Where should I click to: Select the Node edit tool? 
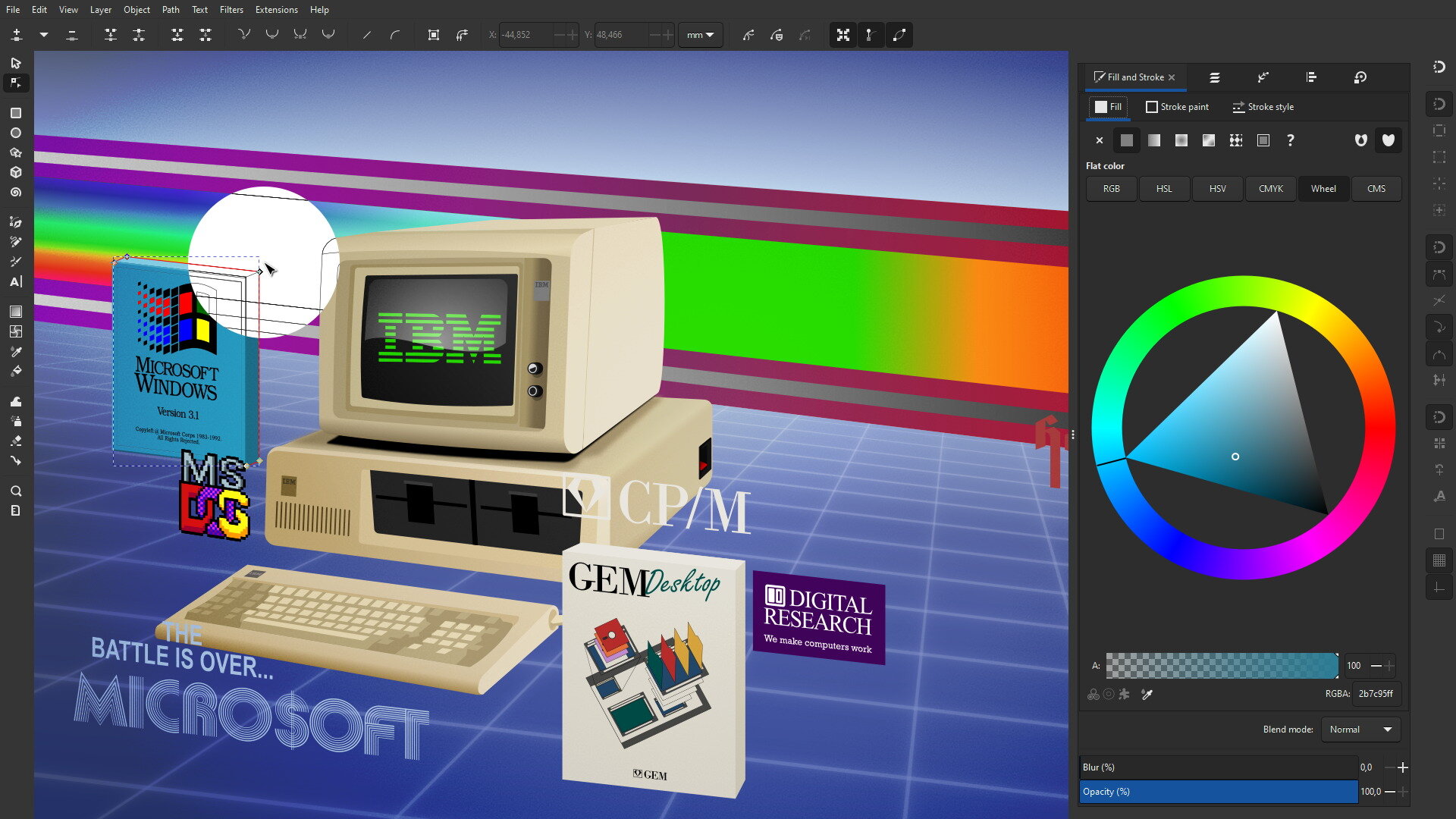tap(16, 83)
